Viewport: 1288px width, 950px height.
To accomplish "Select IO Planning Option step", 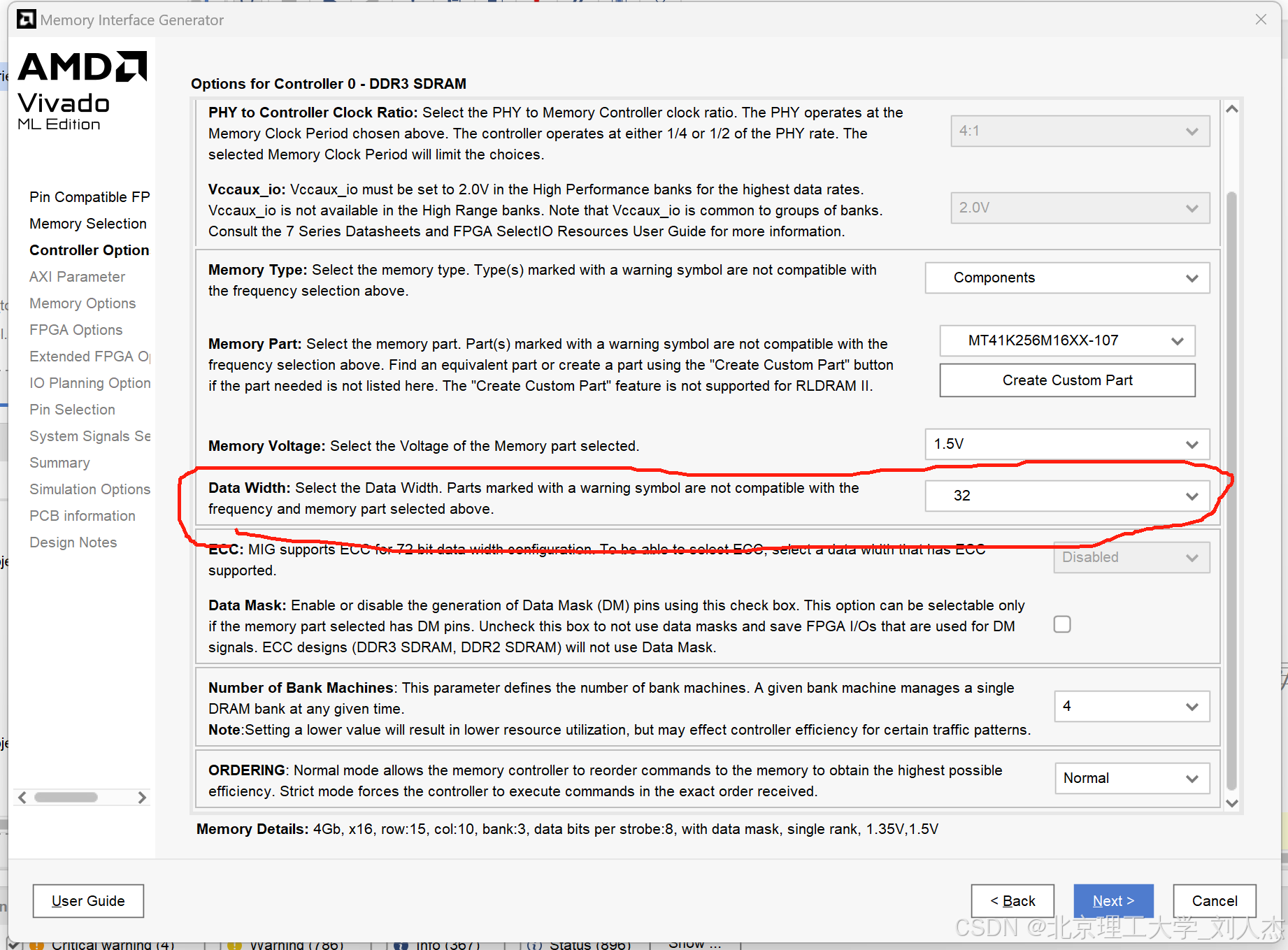I will click(x=90, y=383).
